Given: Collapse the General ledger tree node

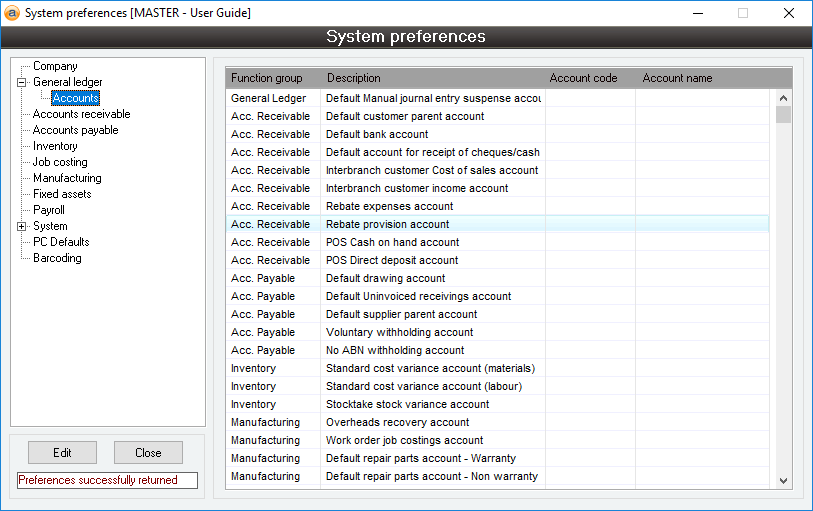Looking at the screenshot, I should point(22,83).
